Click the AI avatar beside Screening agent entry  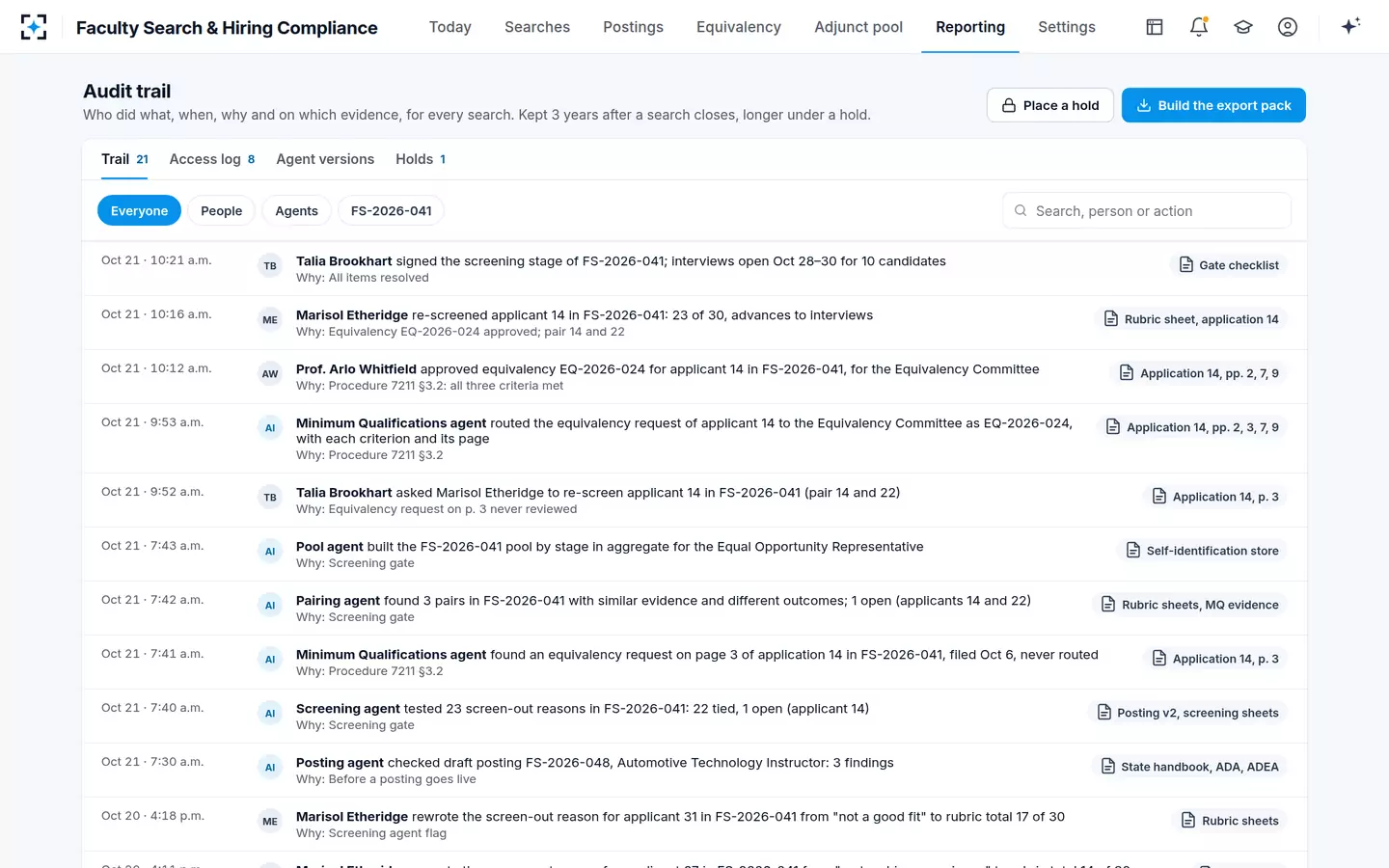[x=270, y=714]
